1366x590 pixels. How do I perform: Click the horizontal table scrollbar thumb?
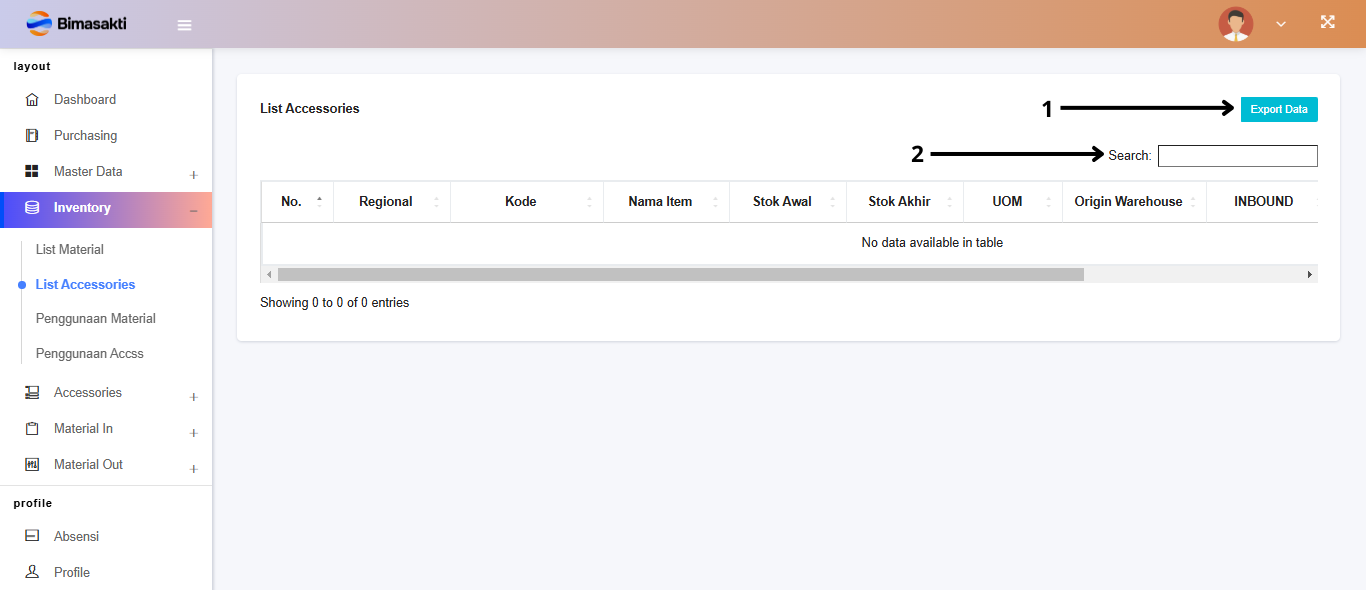coord(680,274)
